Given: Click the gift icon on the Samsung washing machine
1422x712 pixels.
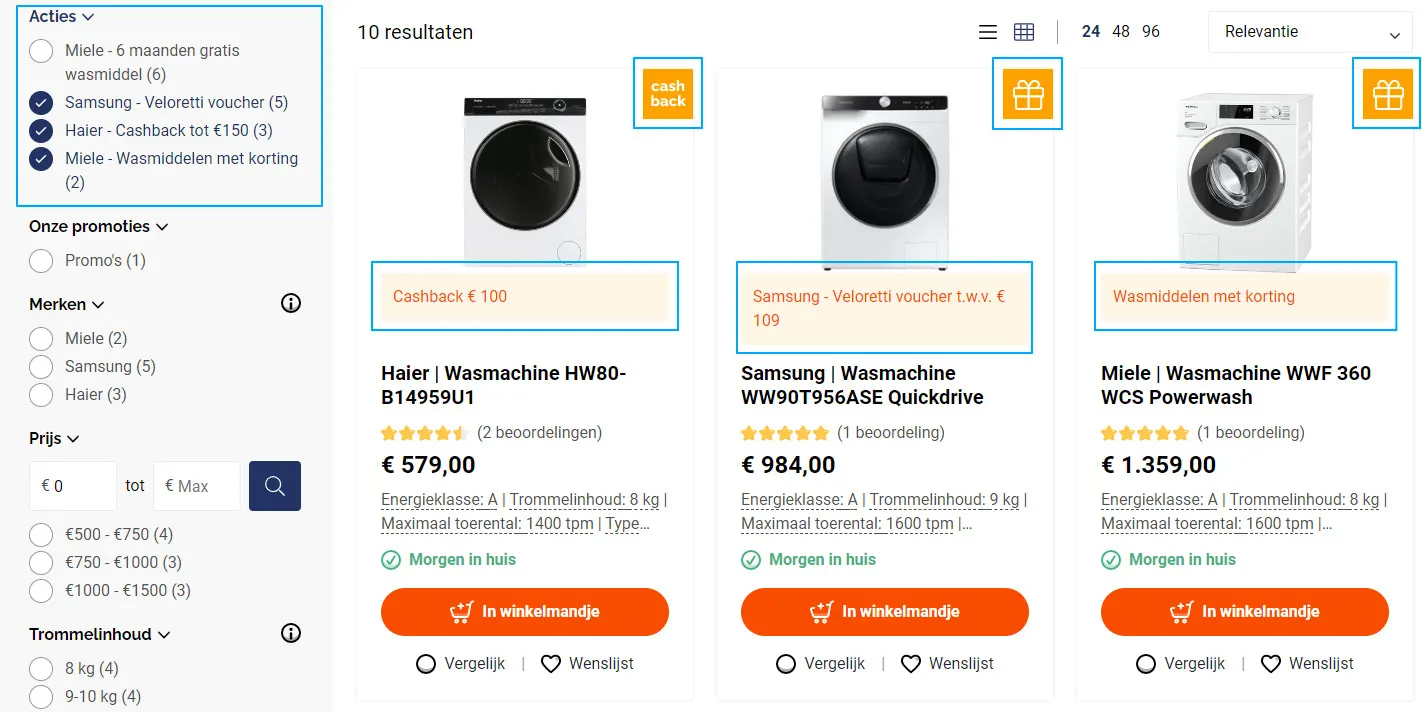Looking at the screenshot, I should [x=1027, y=93].
